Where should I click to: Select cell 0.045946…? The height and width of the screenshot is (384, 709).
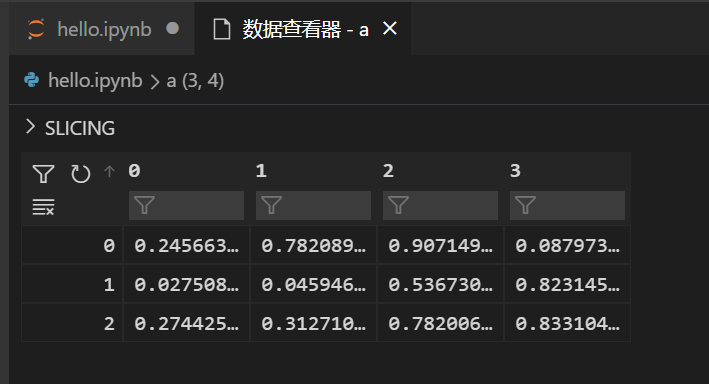pos(313,284)
